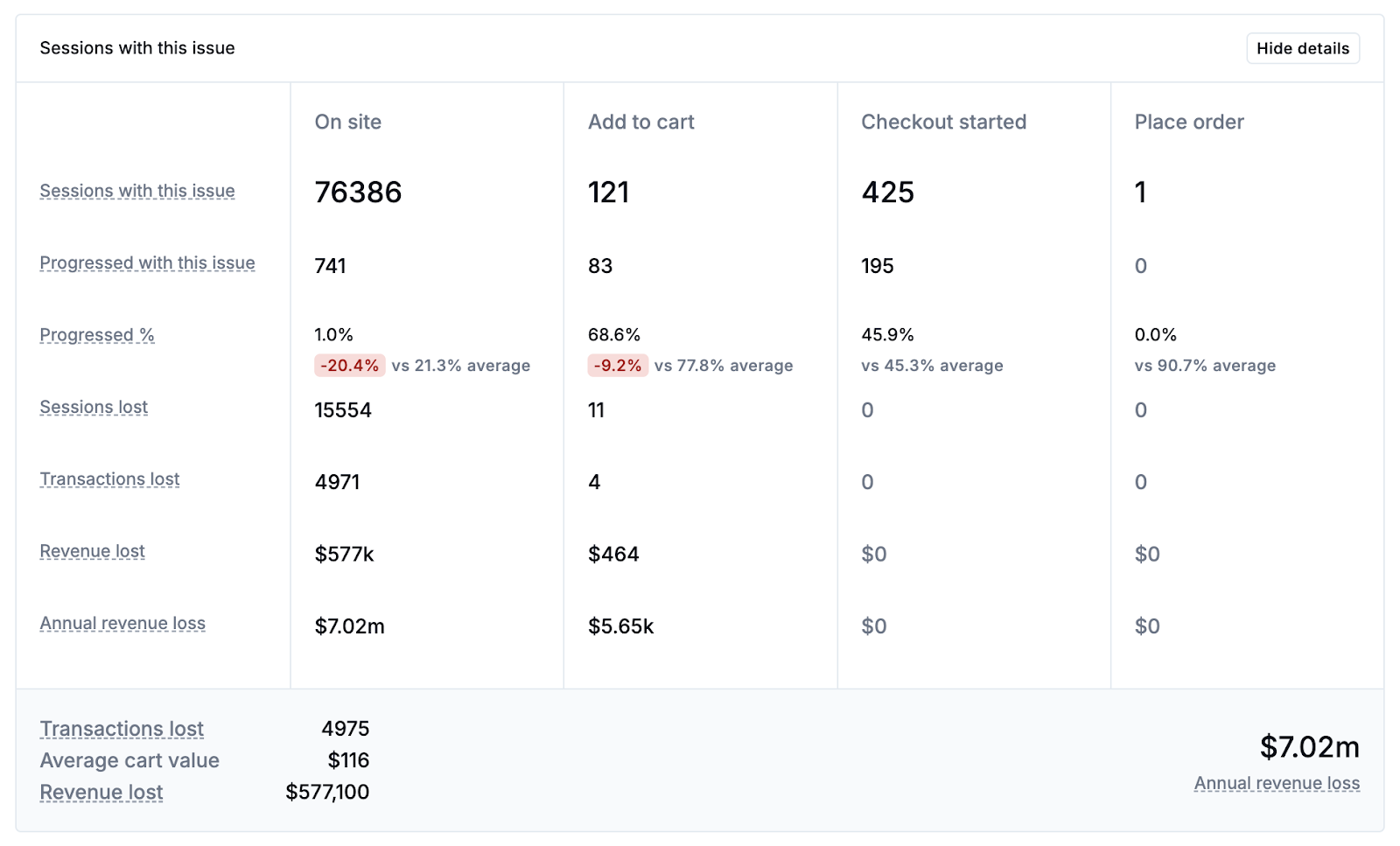Click the Checkout started column header
This screenshot has width=1400, height=846.
point(943,122)
